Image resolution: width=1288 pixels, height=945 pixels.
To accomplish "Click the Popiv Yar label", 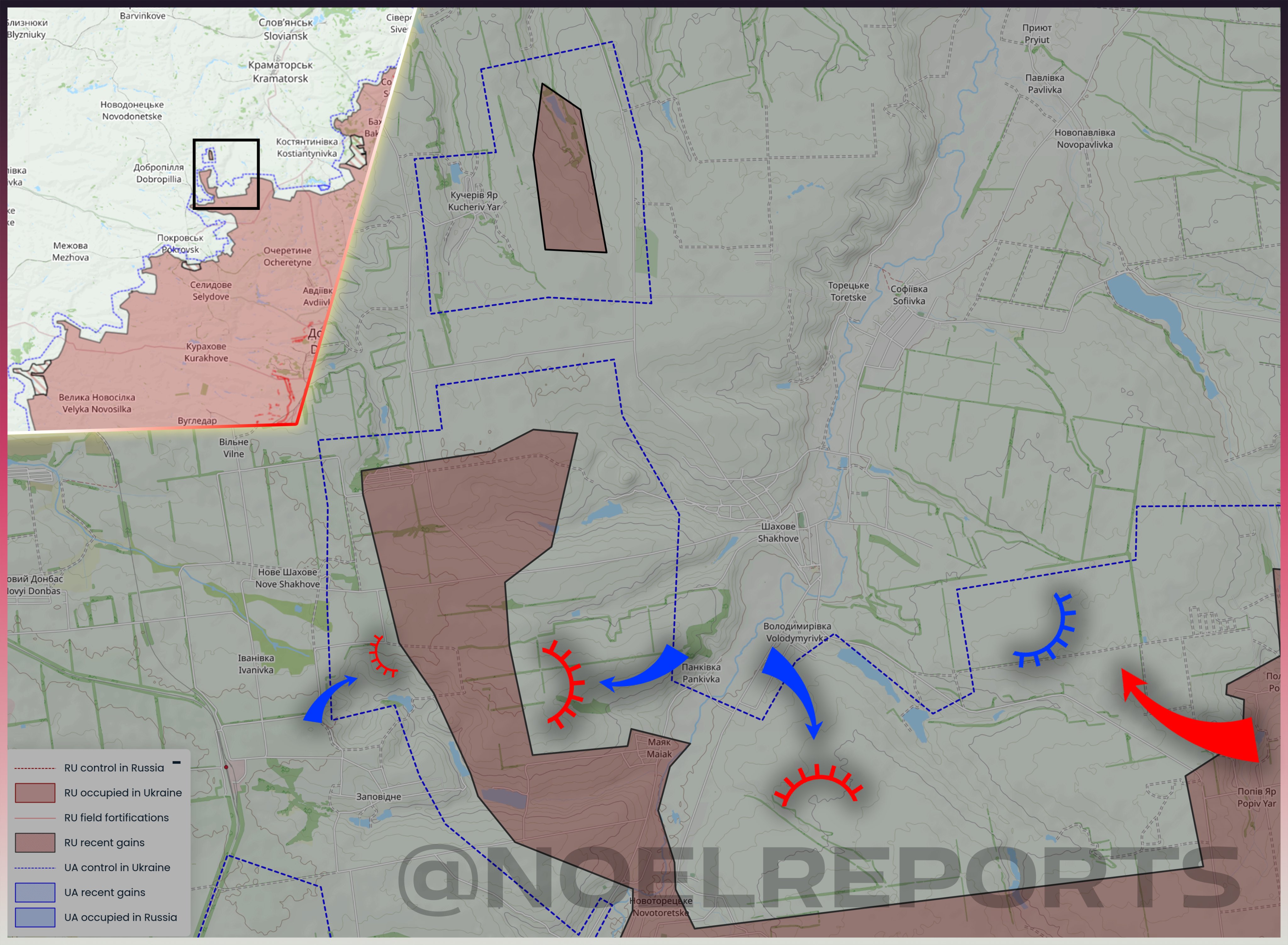I will click(x=1257, y=797).
